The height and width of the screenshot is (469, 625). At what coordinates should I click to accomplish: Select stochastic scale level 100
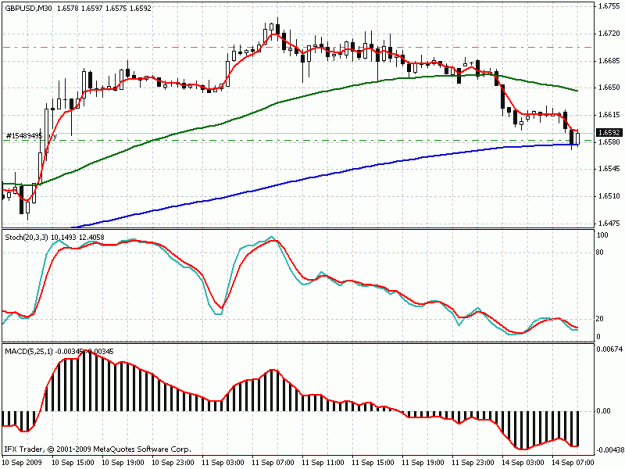click(x=603, y=235)
